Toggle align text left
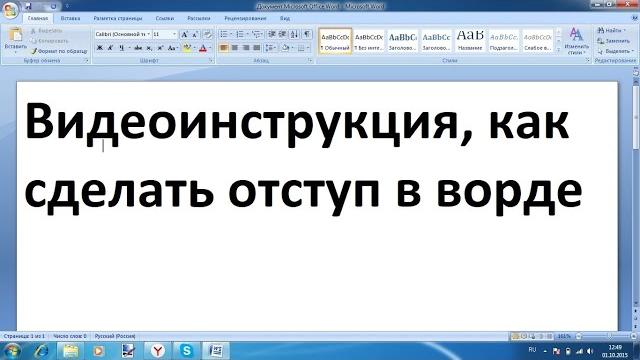The height and width of the screenshot is (360, 640). click(224, 48)
